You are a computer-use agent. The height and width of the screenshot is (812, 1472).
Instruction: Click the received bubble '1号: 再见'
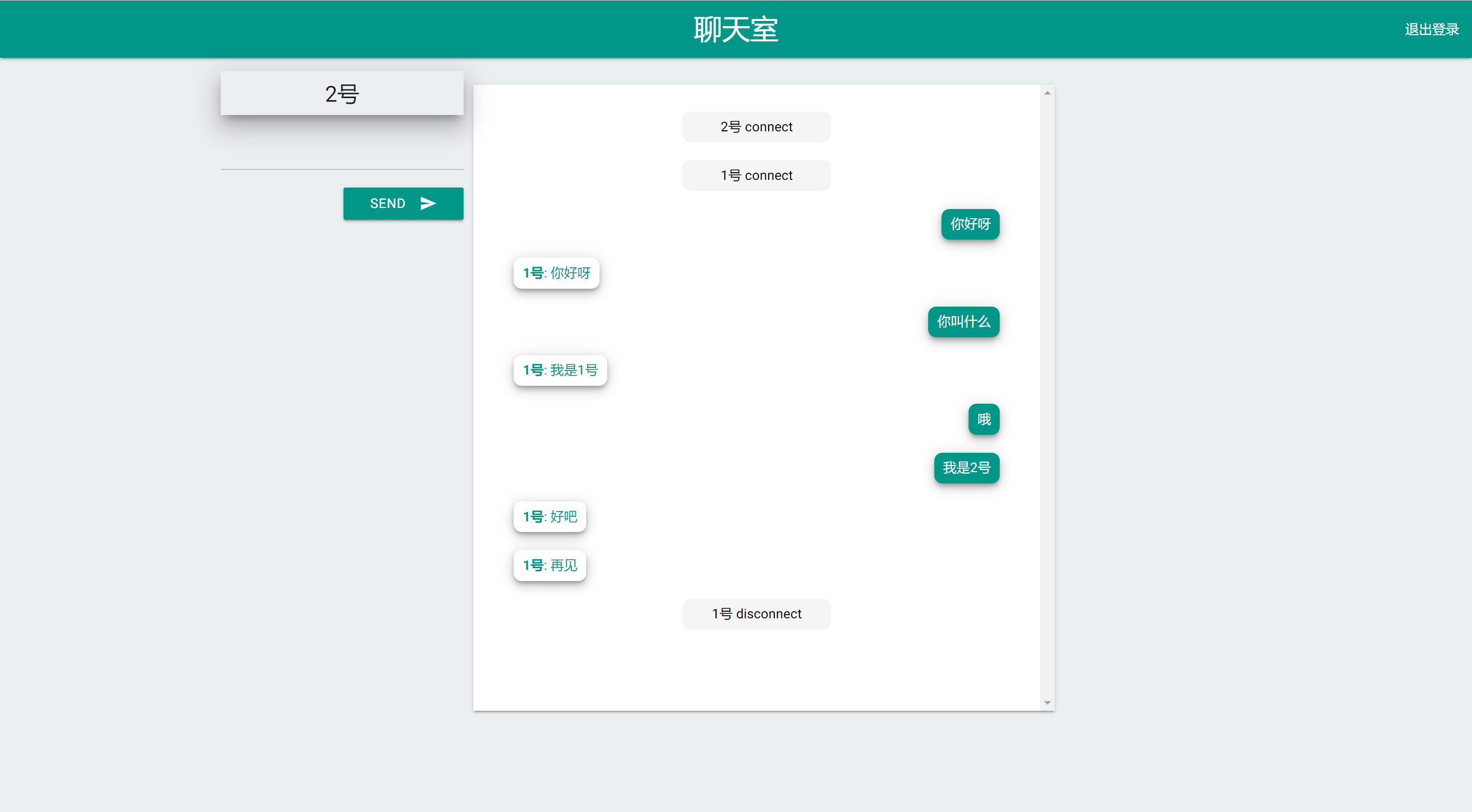[x=550, y=565]
